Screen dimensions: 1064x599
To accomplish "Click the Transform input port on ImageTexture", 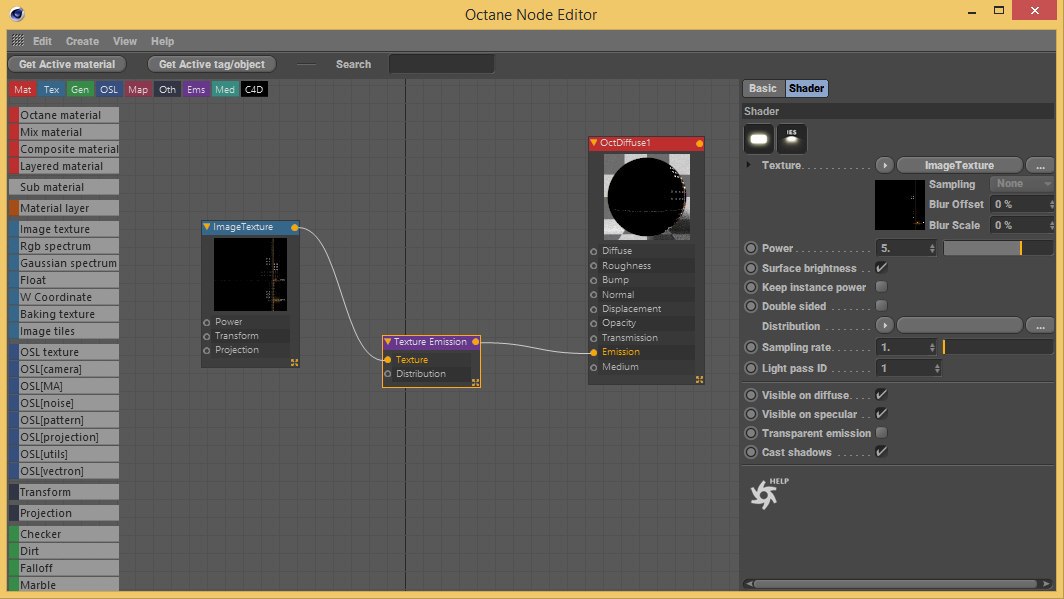I will pos(207,336).
